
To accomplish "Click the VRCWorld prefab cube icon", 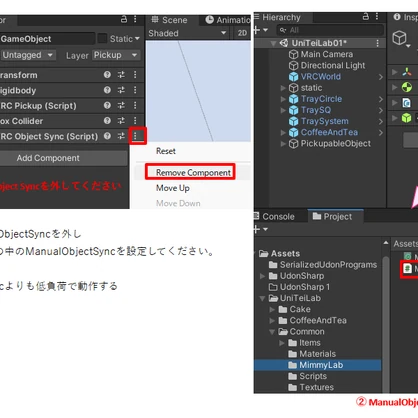I will (x=293, y=77).
